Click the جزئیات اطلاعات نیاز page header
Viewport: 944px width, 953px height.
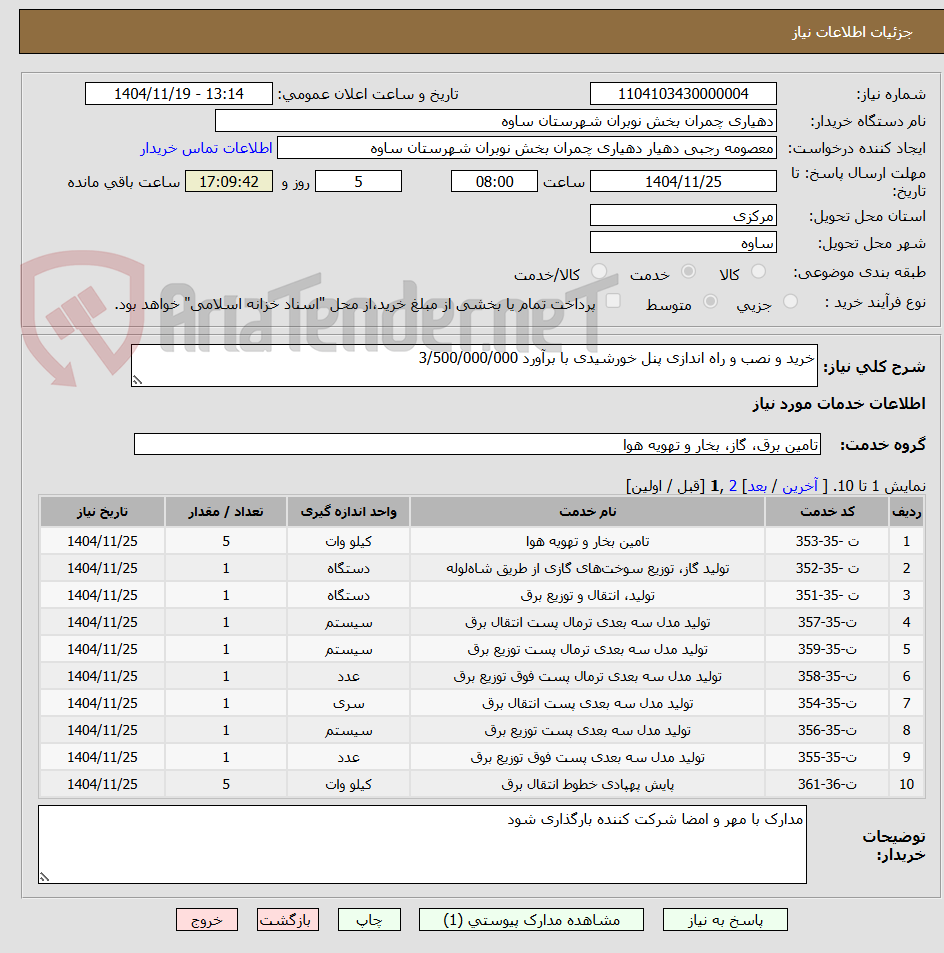pos(852,32)
